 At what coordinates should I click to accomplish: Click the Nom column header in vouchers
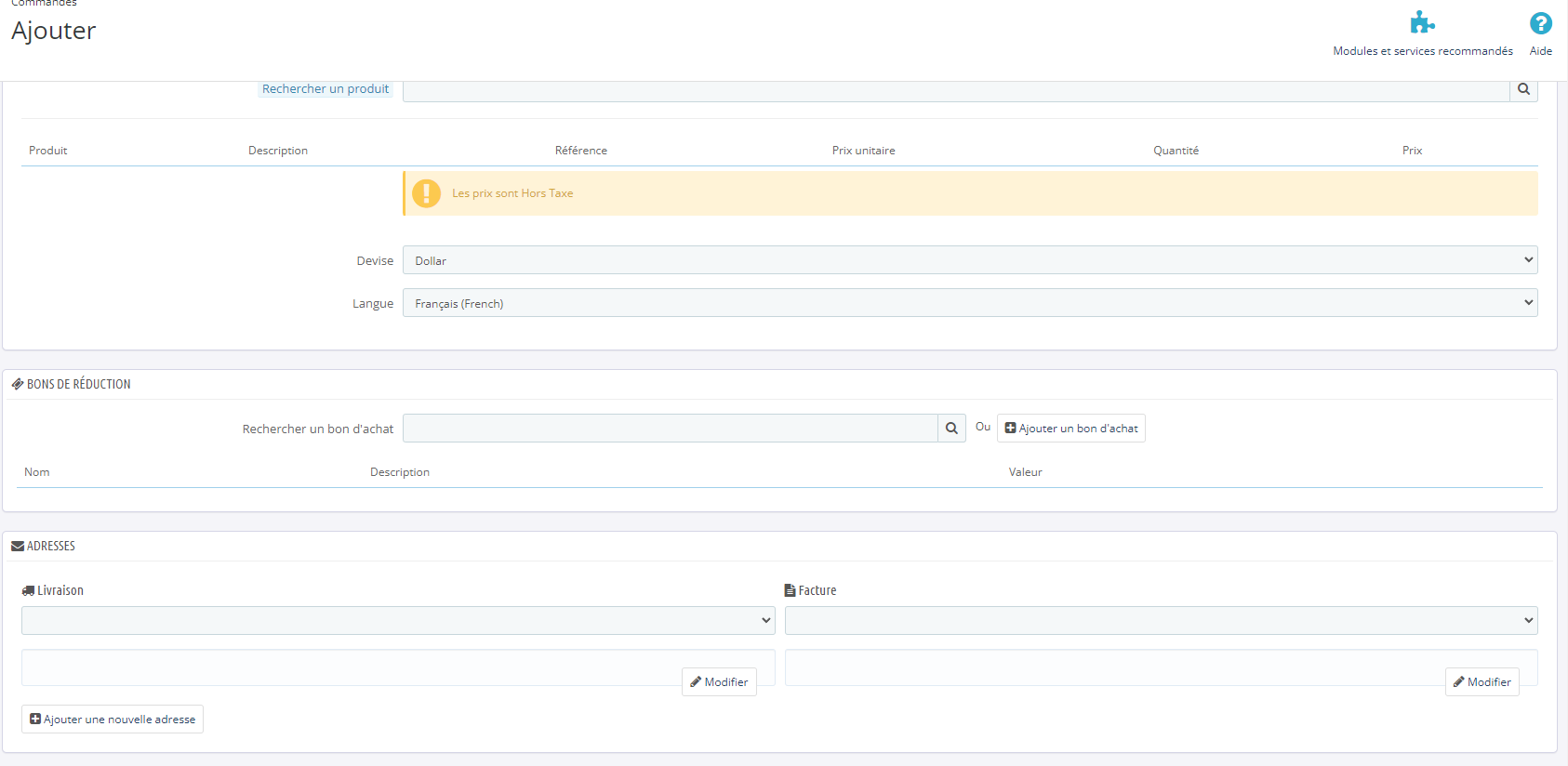tap(37, 472)
